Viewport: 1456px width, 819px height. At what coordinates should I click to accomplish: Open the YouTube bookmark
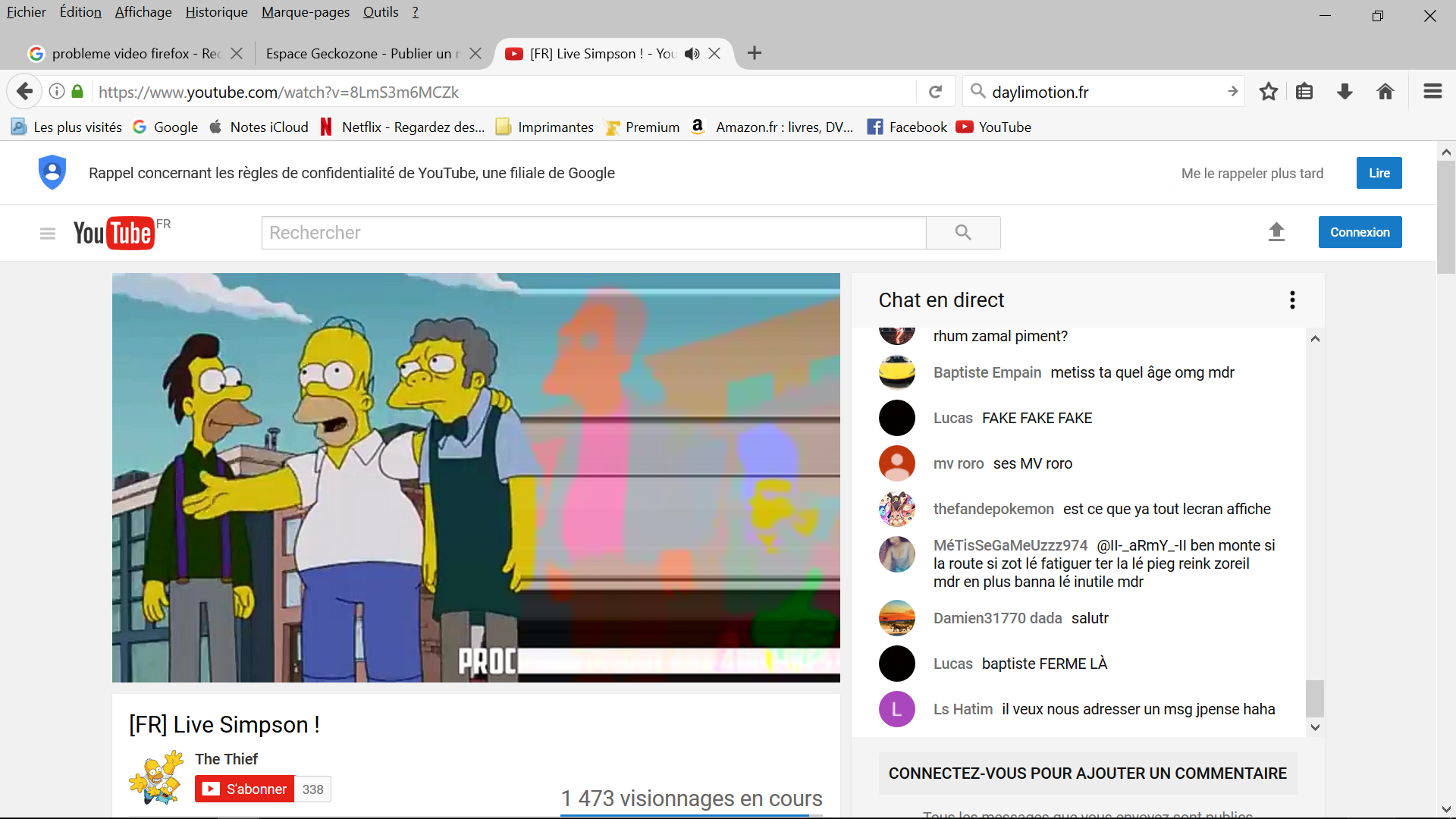(x=993, y=127)
